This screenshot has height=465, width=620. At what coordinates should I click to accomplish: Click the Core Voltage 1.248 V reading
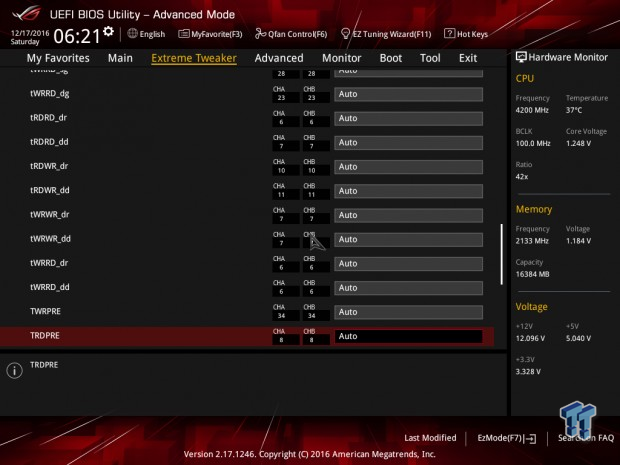[x=578, y=144]
